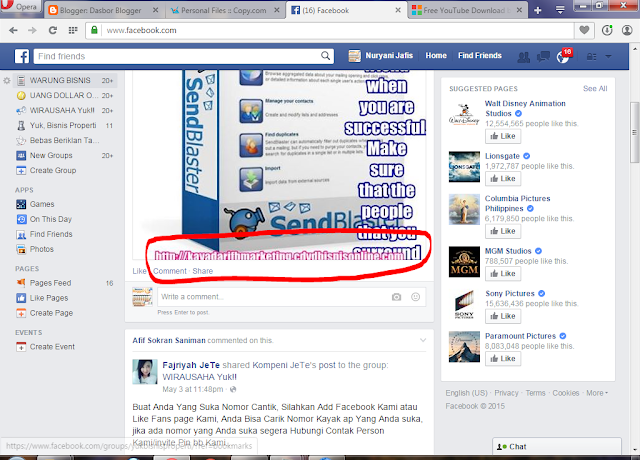640x460 pixels.
Task: Go to Home in top bar
Action: click(436, 56)
